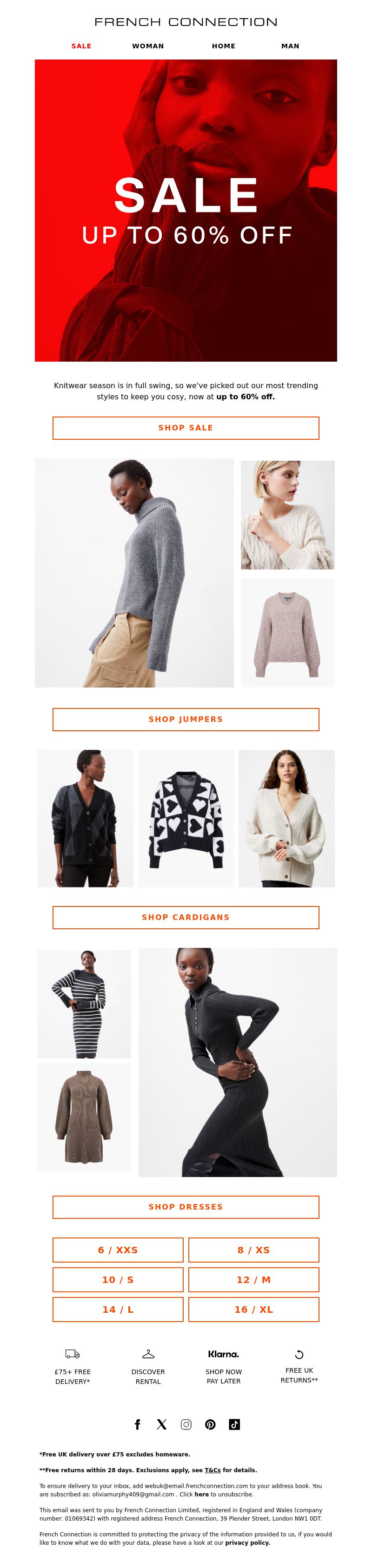Open the privacy policy link
The height and width of the screenshot is (1568, 372).
248,1542
